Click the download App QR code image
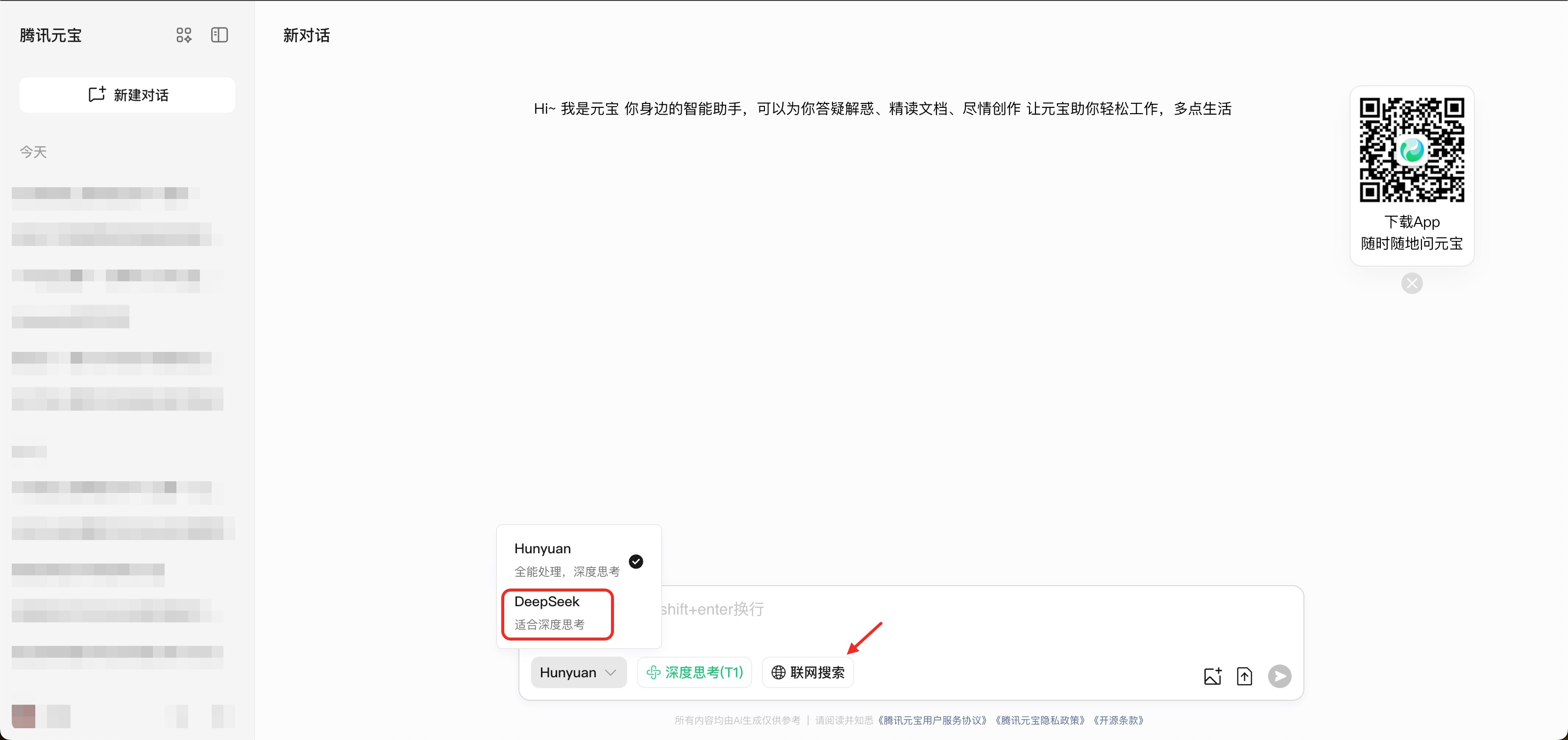 (x=1412, y=149)
